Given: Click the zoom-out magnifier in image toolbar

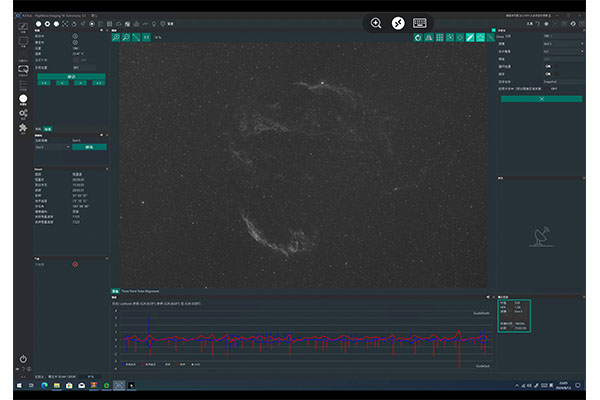Looking at the screenshot, I should [x=127, y=36].
